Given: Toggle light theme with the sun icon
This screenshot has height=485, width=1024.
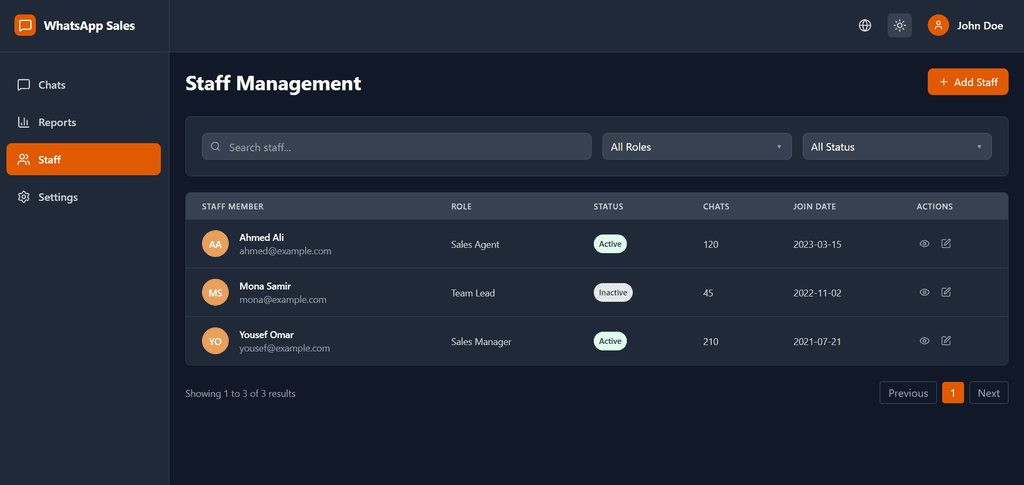Looking at the screenshot, I should (x=900, y=26).
